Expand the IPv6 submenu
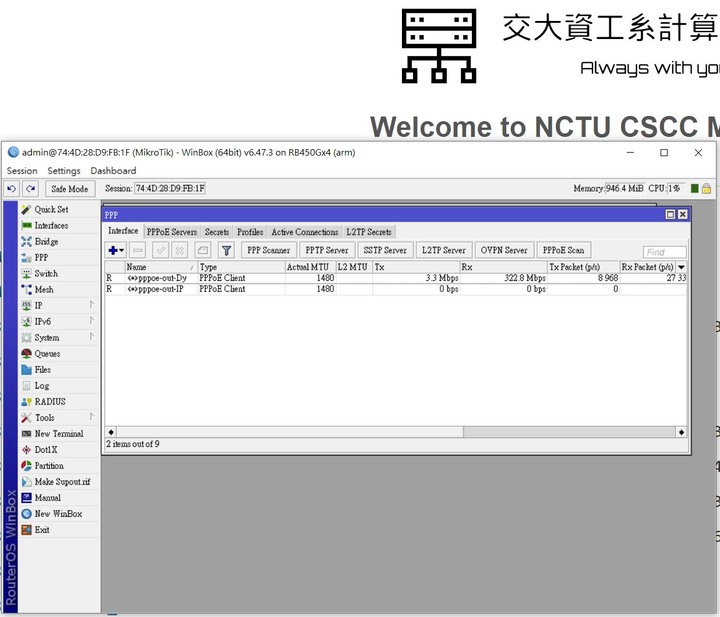This screenshot has height=617, width=720. coord(58,321)
